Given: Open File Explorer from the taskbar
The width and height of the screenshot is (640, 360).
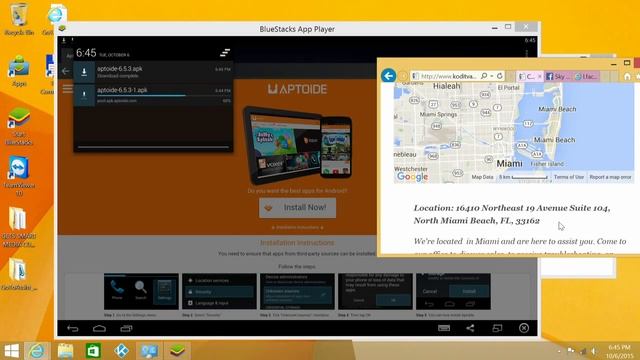Looking at the screenshot, I should coord(65,351).
